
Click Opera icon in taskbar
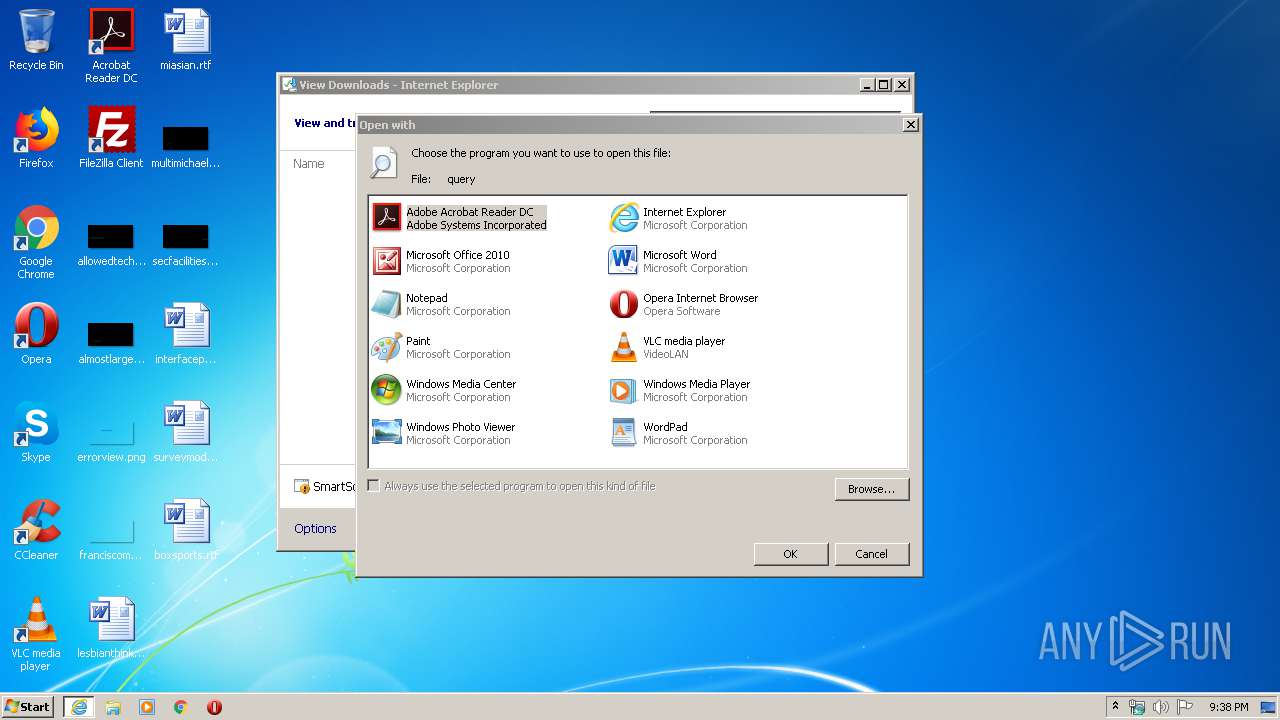point(214,706)
